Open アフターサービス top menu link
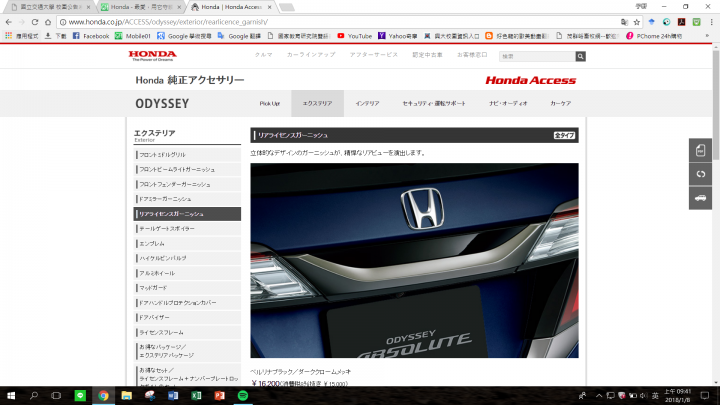The image size is (720, 405). coord(373,55)
